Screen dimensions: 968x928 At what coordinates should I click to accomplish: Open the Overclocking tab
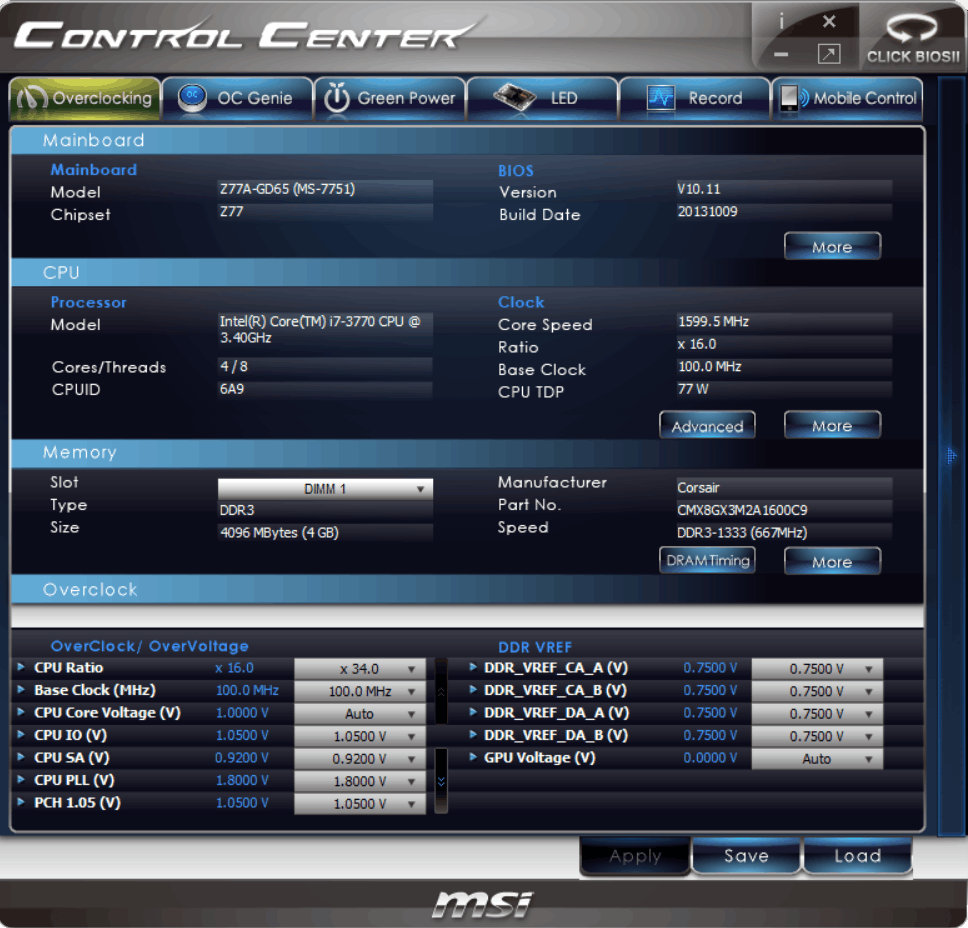point(85,98)
